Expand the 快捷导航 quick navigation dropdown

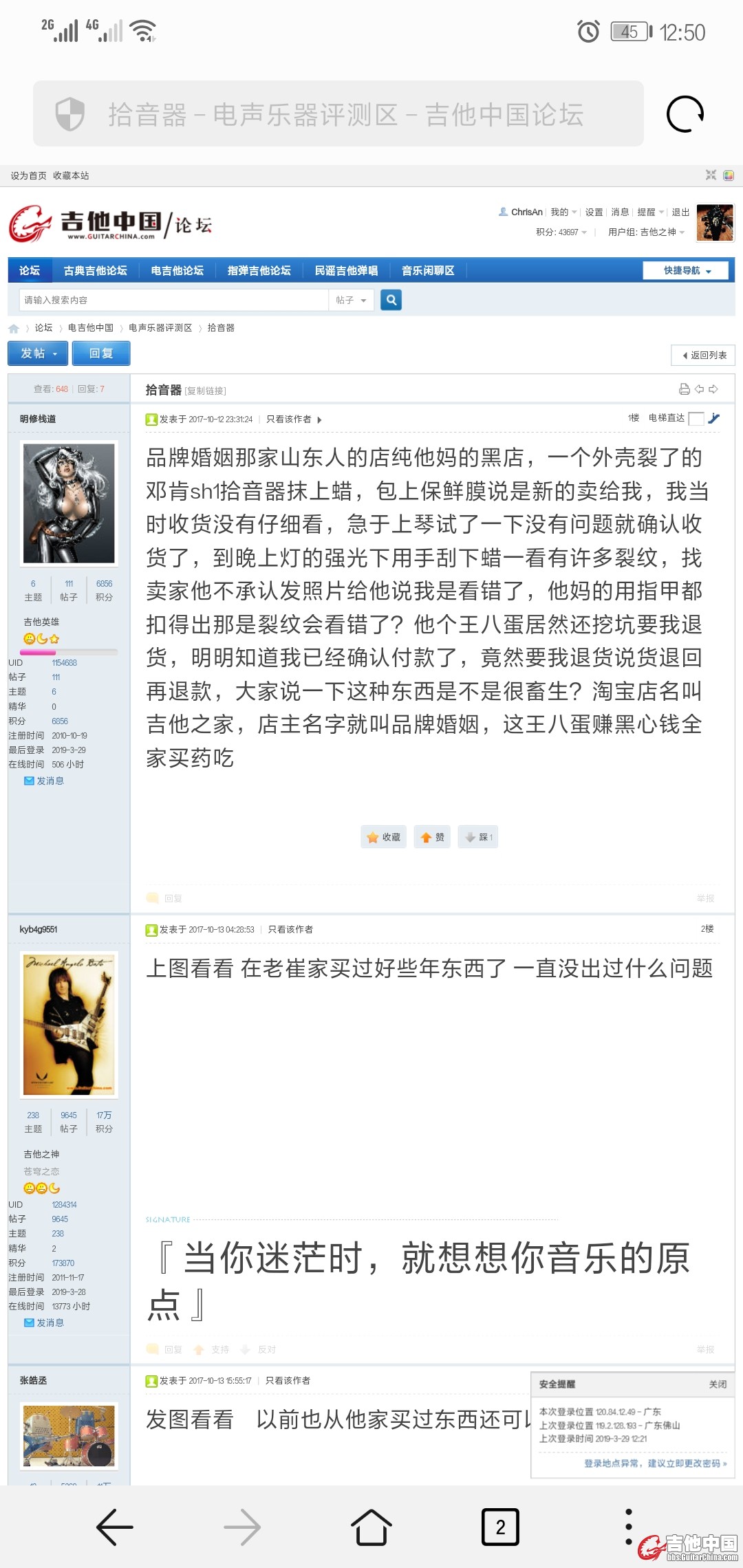pyautogui.click(x=687, y=270)
